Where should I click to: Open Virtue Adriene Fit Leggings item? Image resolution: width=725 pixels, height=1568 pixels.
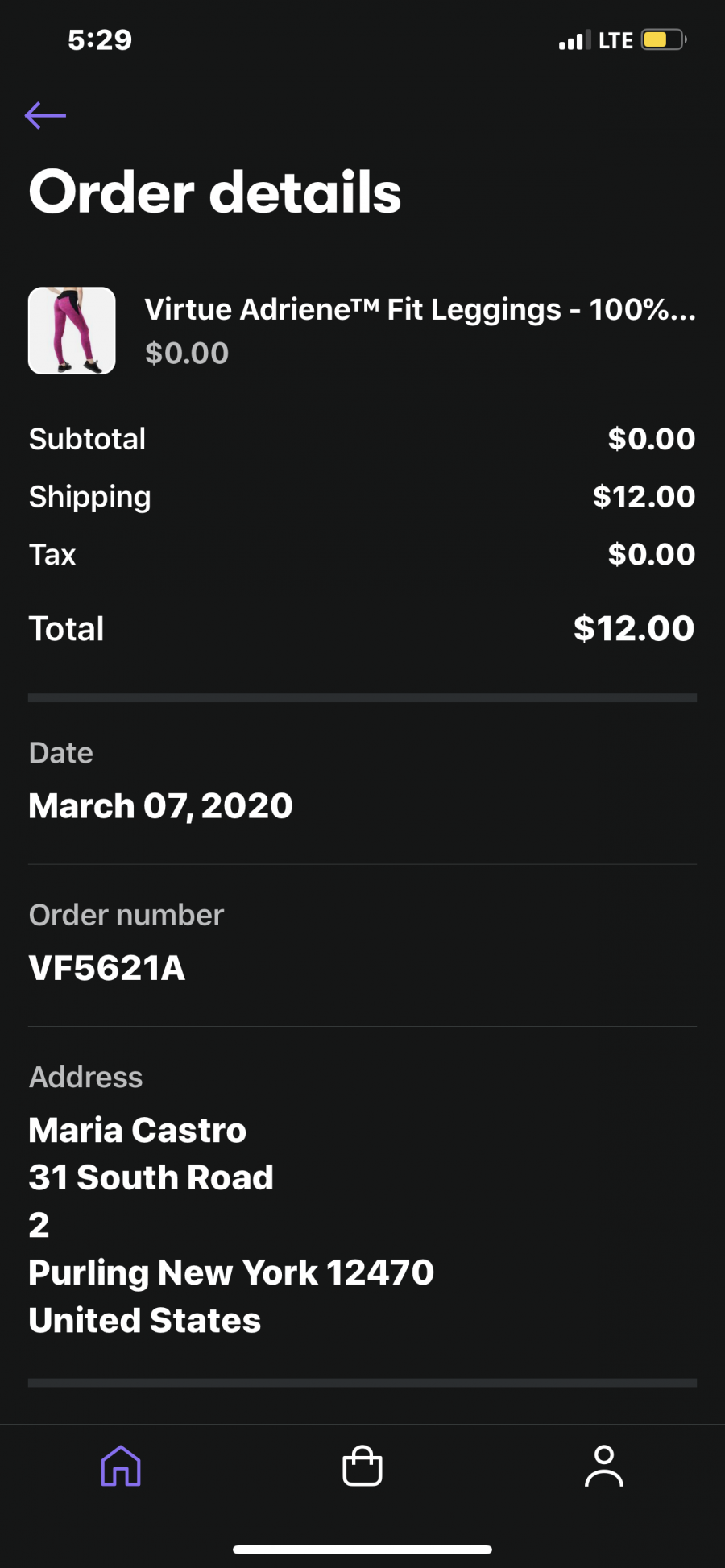click(x=420, y=309)
